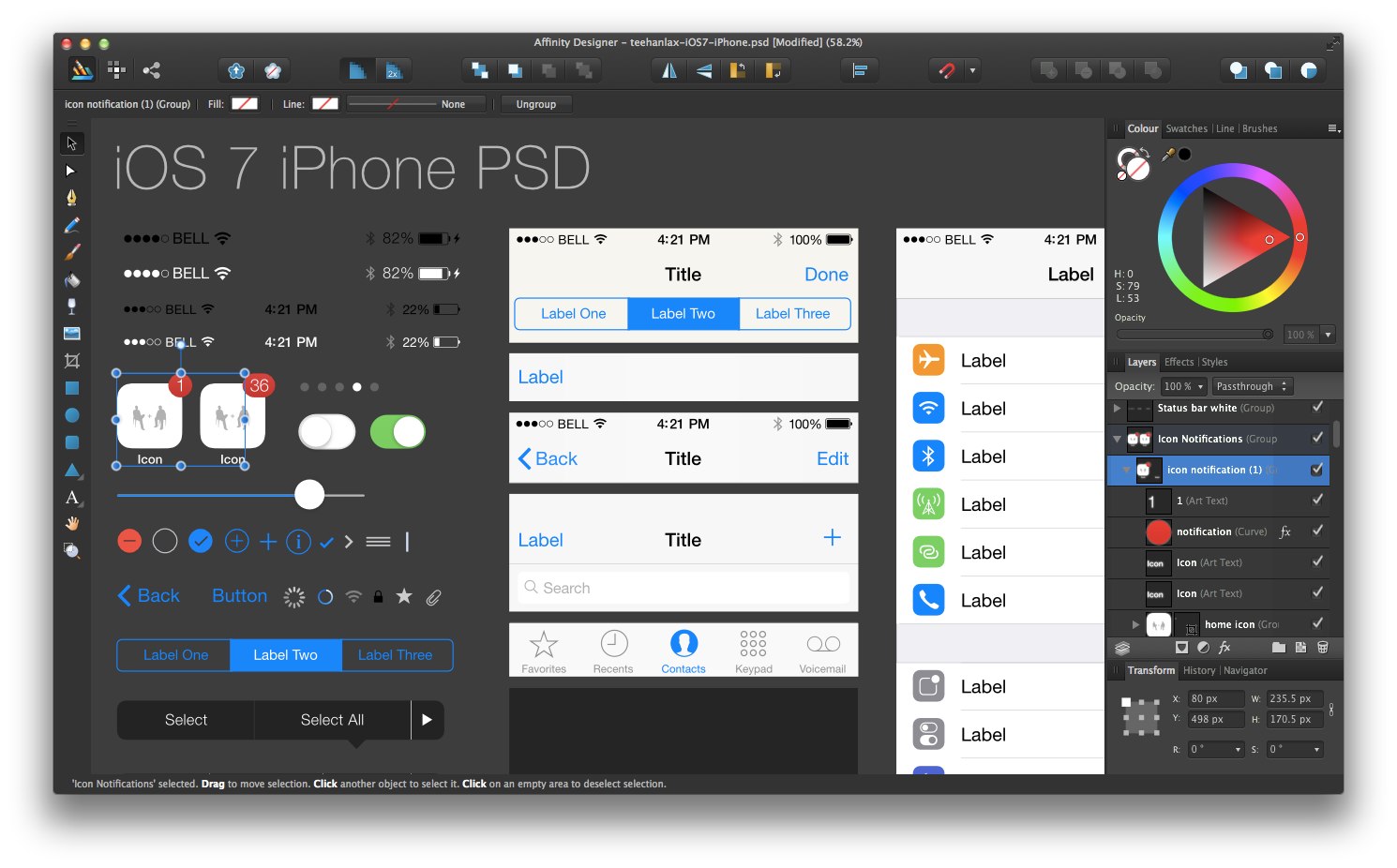Select the Transparency wine glass tool

pyautogui.click(x=71, y=307)
